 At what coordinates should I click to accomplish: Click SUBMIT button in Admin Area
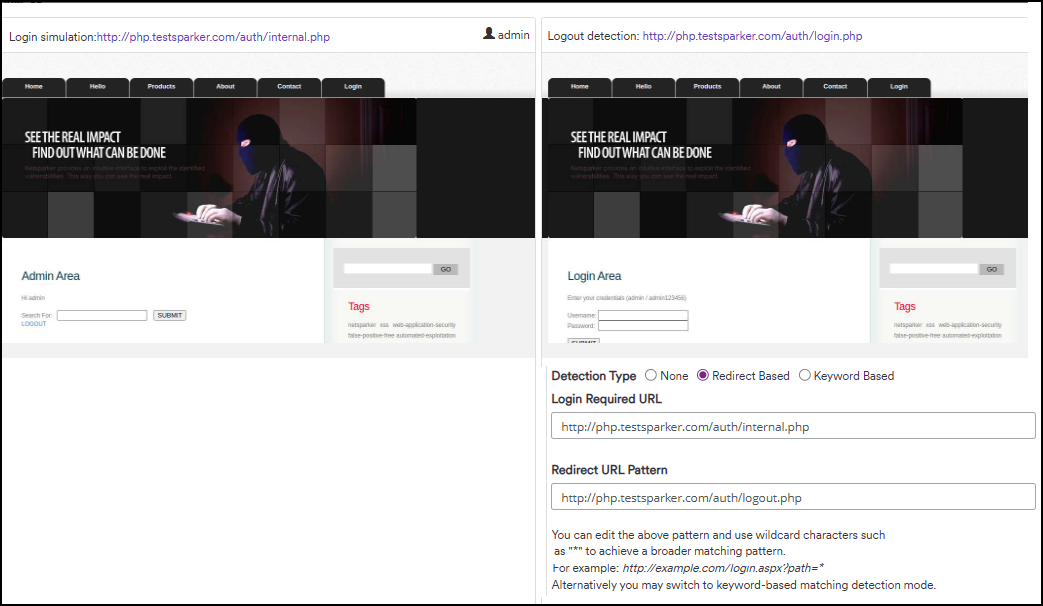[x=170, y=315]
